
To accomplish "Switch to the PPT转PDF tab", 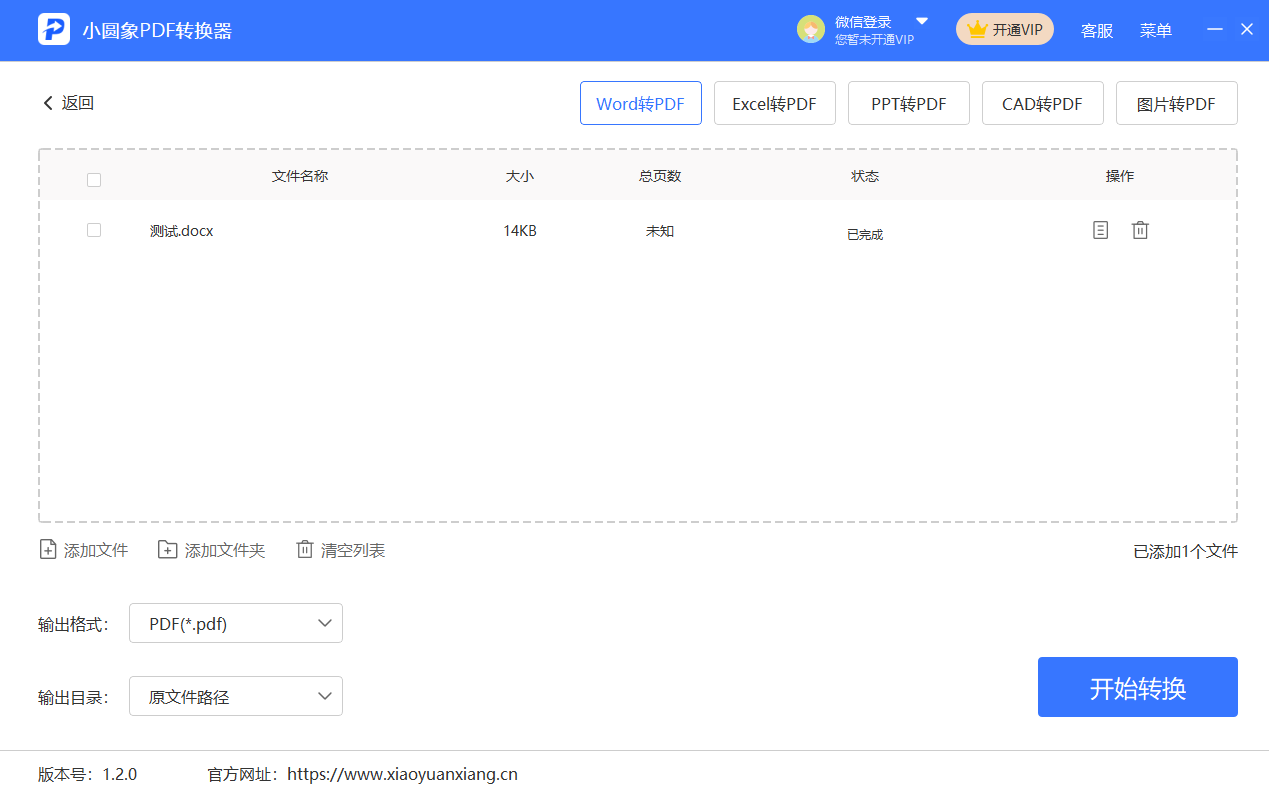I will click(909, 103).
